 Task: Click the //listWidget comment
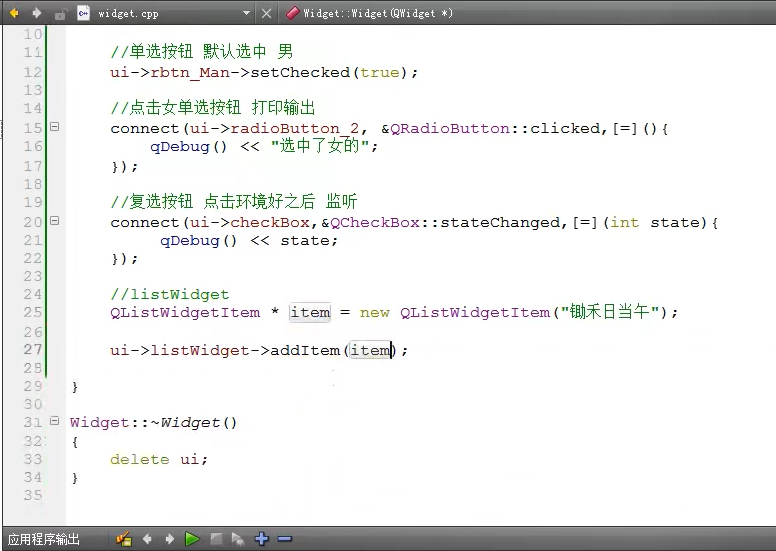(170, 295)
